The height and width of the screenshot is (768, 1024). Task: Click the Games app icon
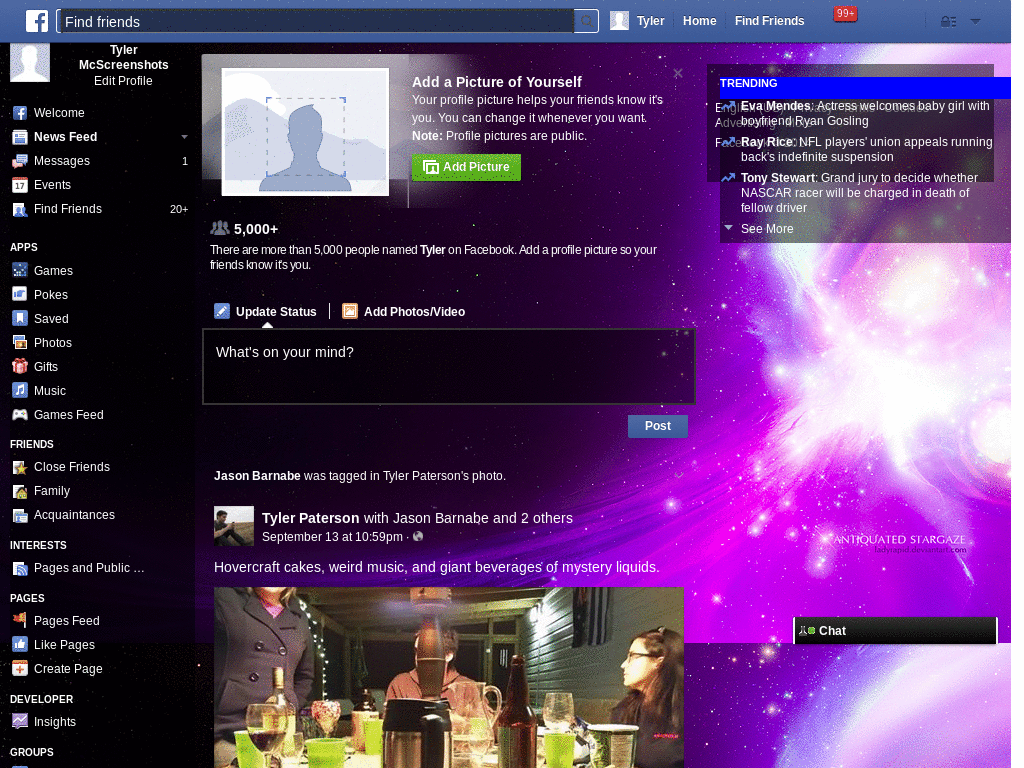[20, 270]
